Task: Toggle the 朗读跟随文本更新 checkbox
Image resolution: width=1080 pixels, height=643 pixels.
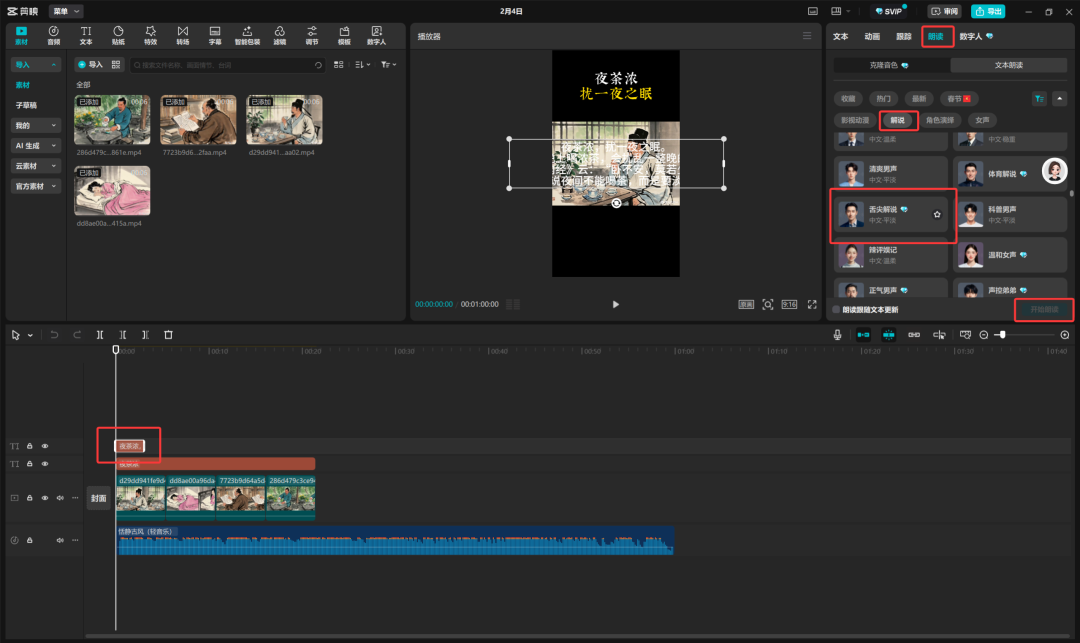Action: (836, 310)
